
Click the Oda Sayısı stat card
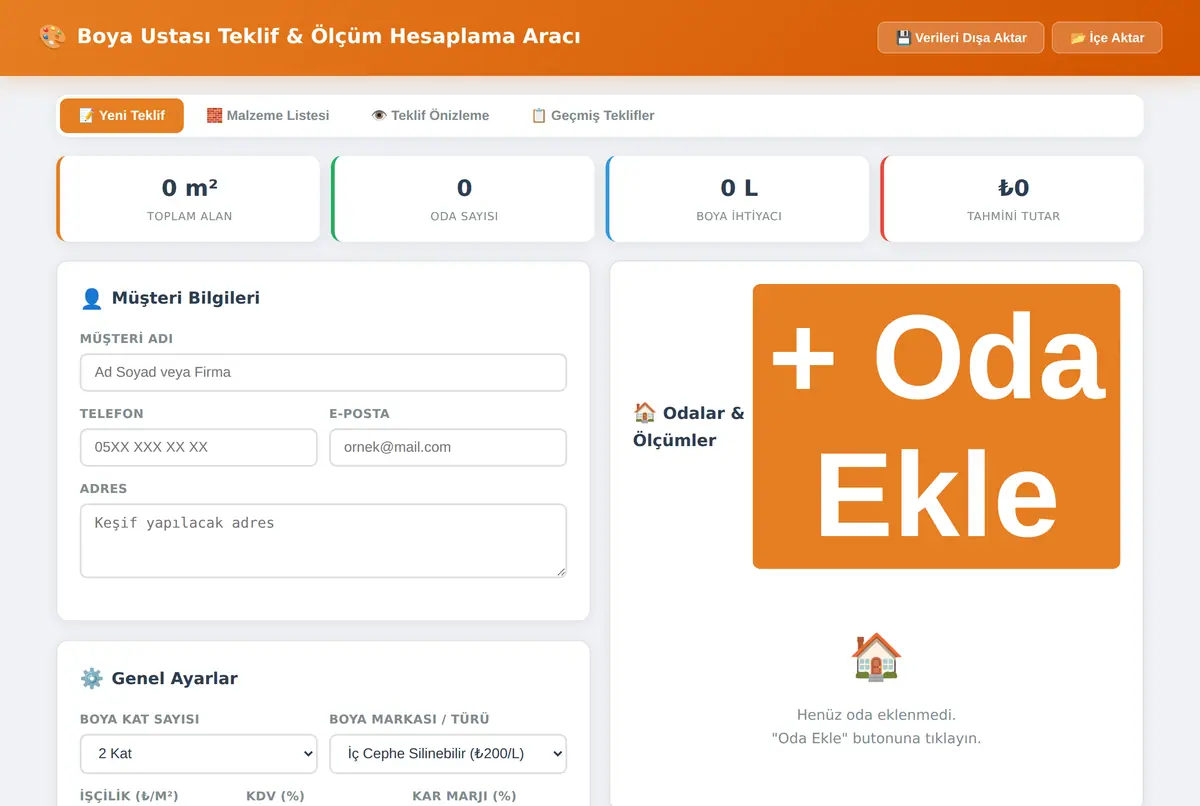coord(464,199)
